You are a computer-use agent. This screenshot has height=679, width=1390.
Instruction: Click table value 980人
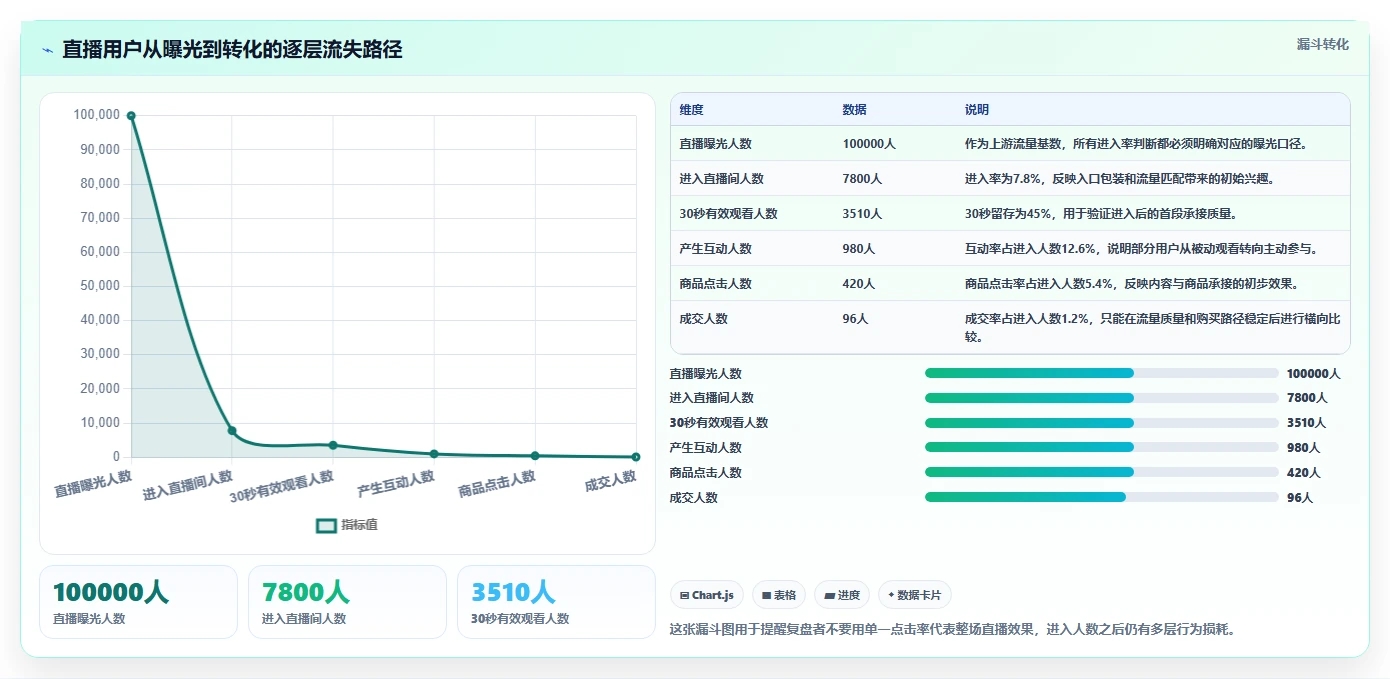[x=859, y=249]
